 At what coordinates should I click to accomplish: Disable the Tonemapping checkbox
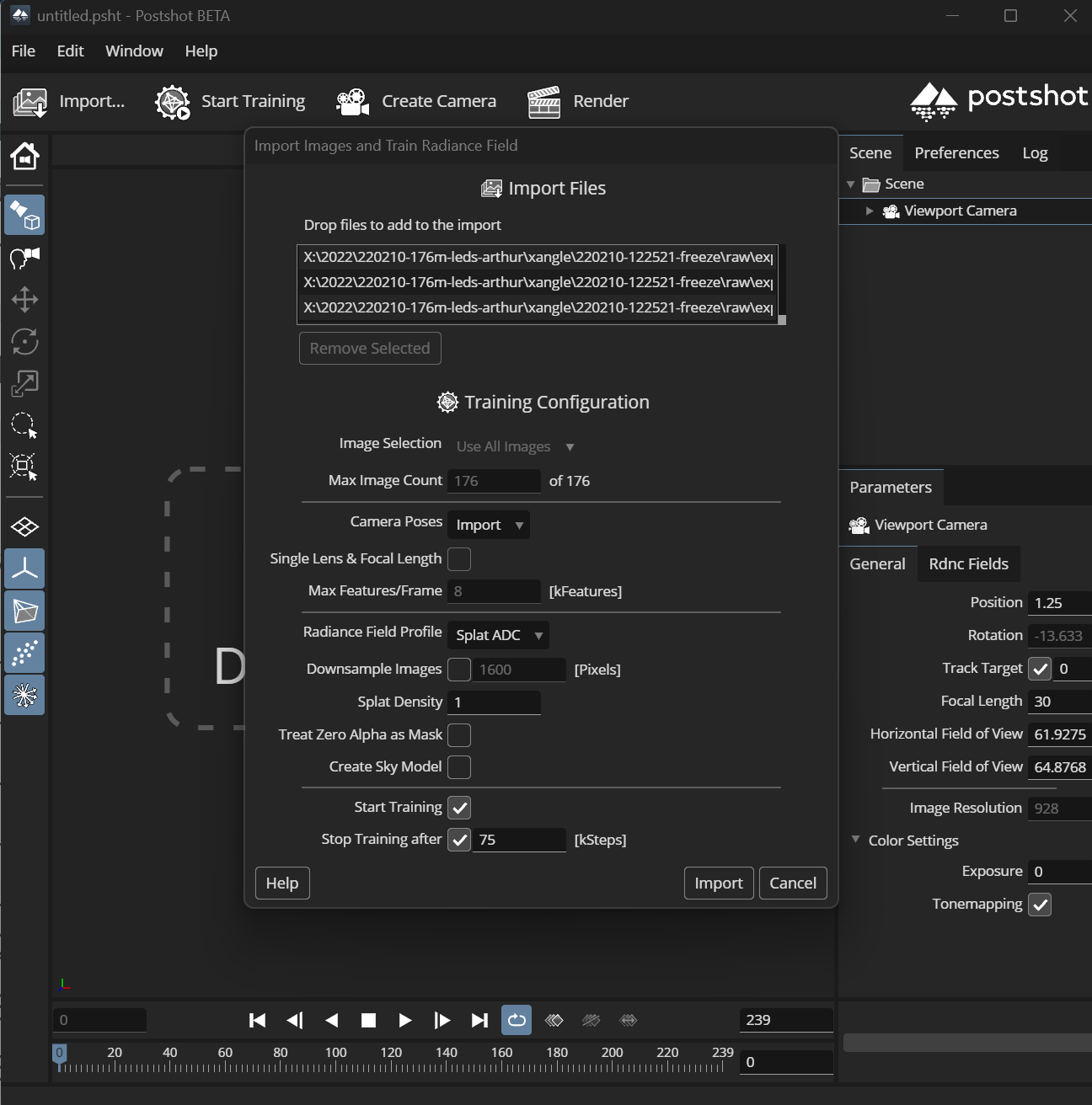(x=1040, y=904)
